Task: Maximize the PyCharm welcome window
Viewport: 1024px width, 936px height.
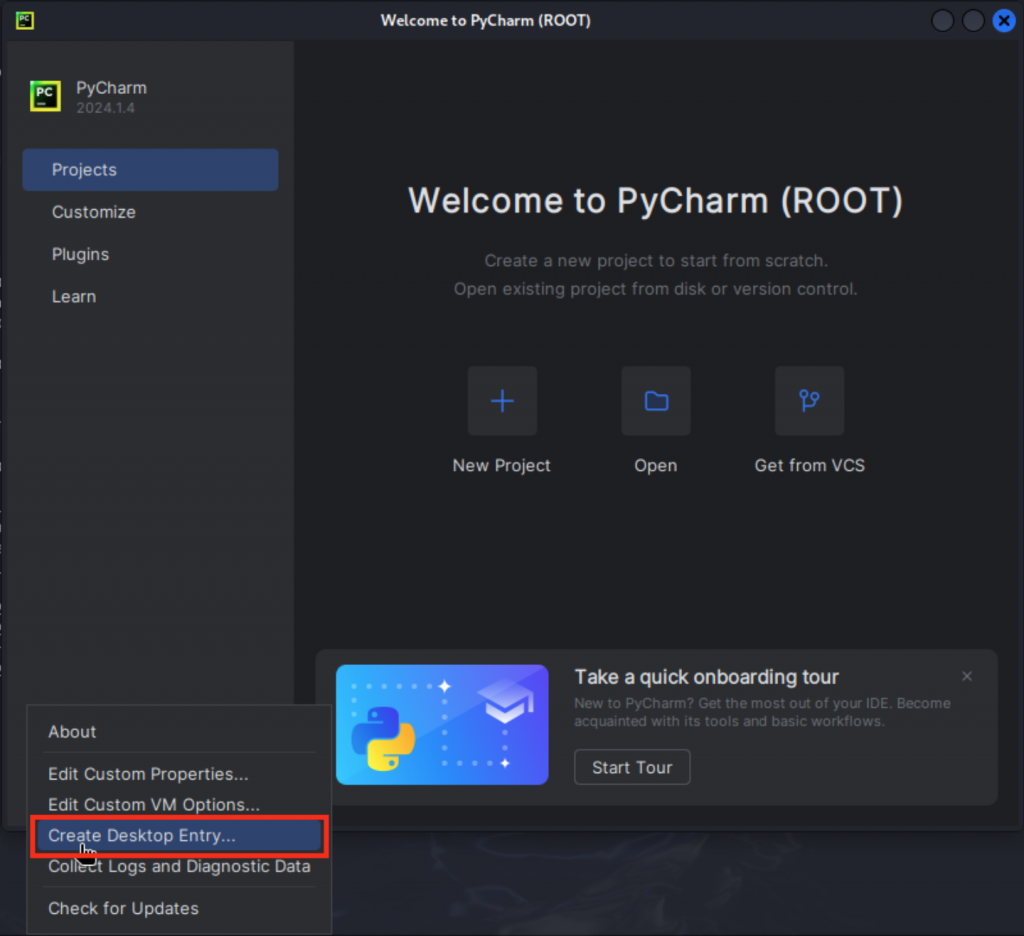Action: pyautogui.click(x=973, y=21)
